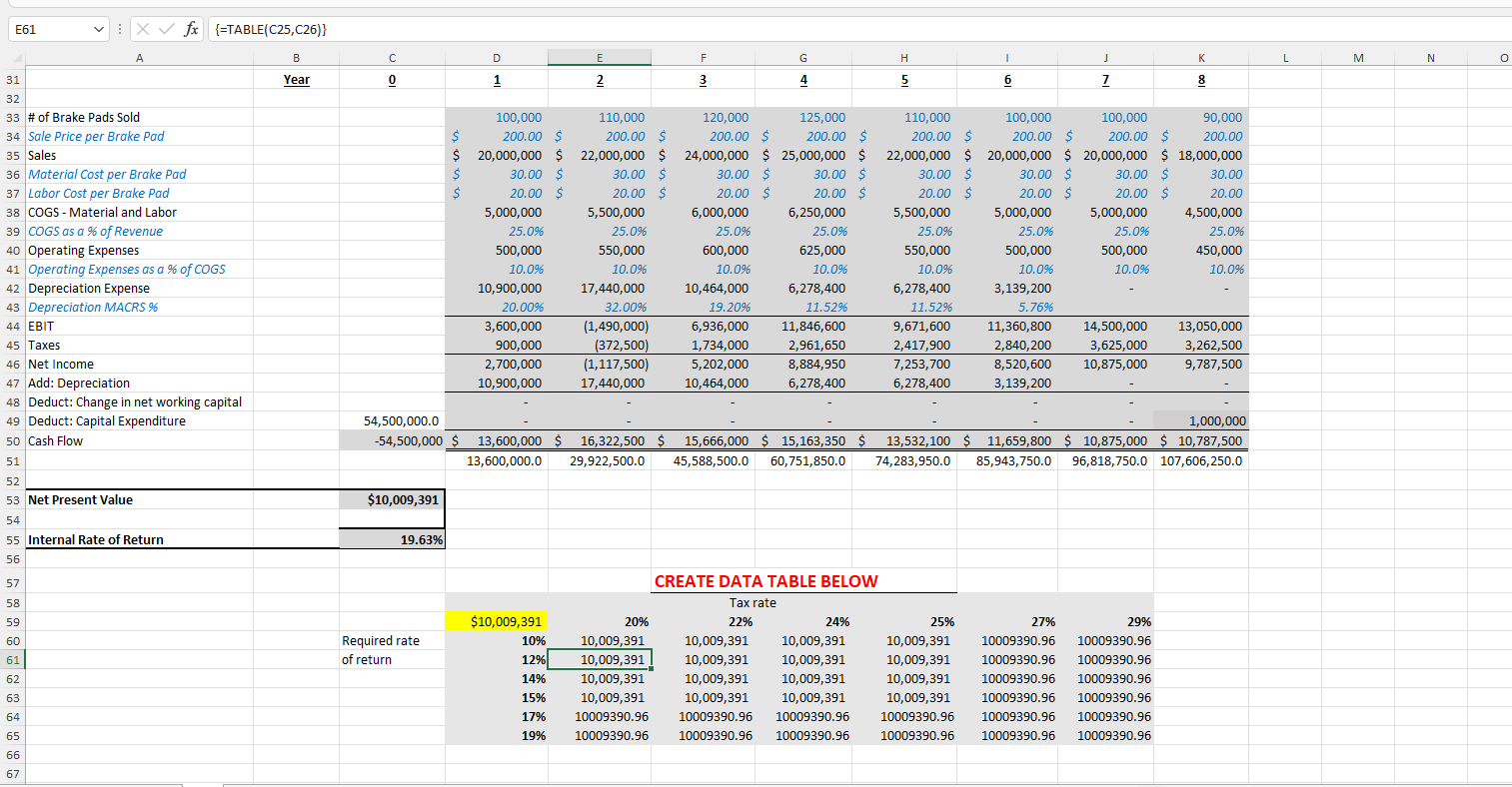Select 'Deduct: Change in net working capital' label
The width and height of the screenshot is (1512, 787).
coord(135,401)
